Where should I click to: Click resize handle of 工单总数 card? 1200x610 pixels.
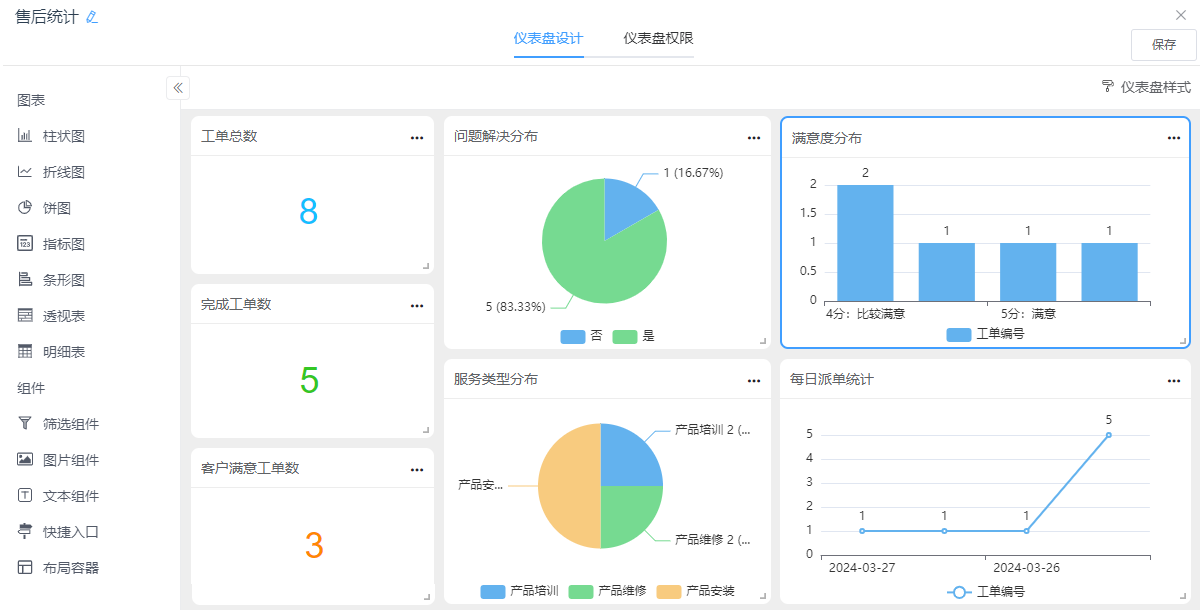(x=426, y=266)
